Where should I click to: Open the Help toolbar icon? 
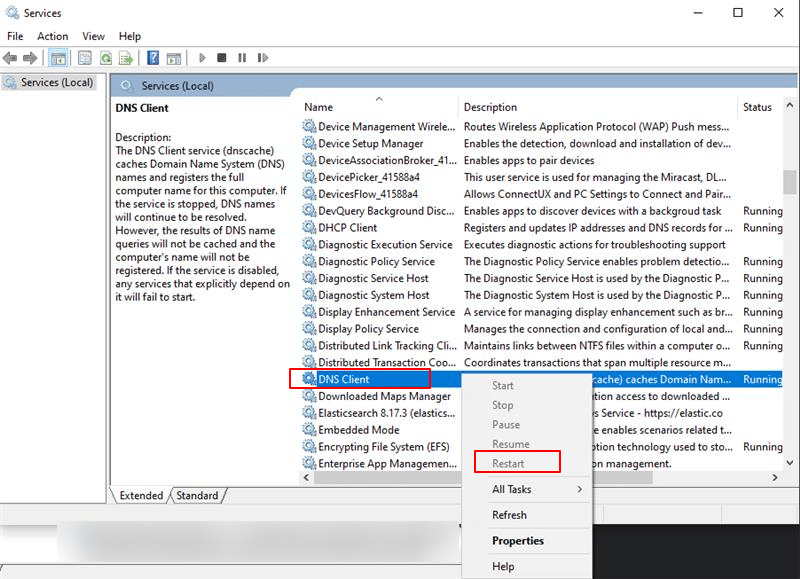(153, 58)
